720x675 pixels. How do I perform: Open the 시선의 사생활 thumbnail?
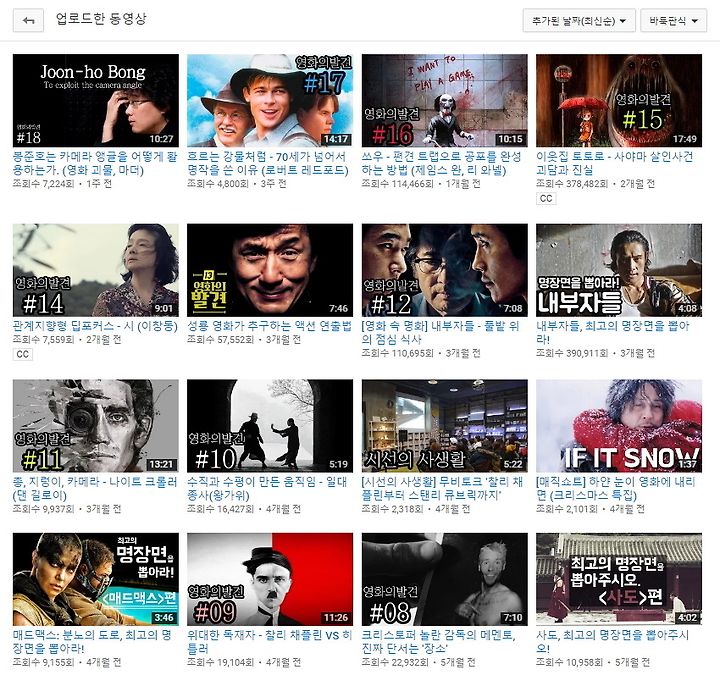(444, 426)
